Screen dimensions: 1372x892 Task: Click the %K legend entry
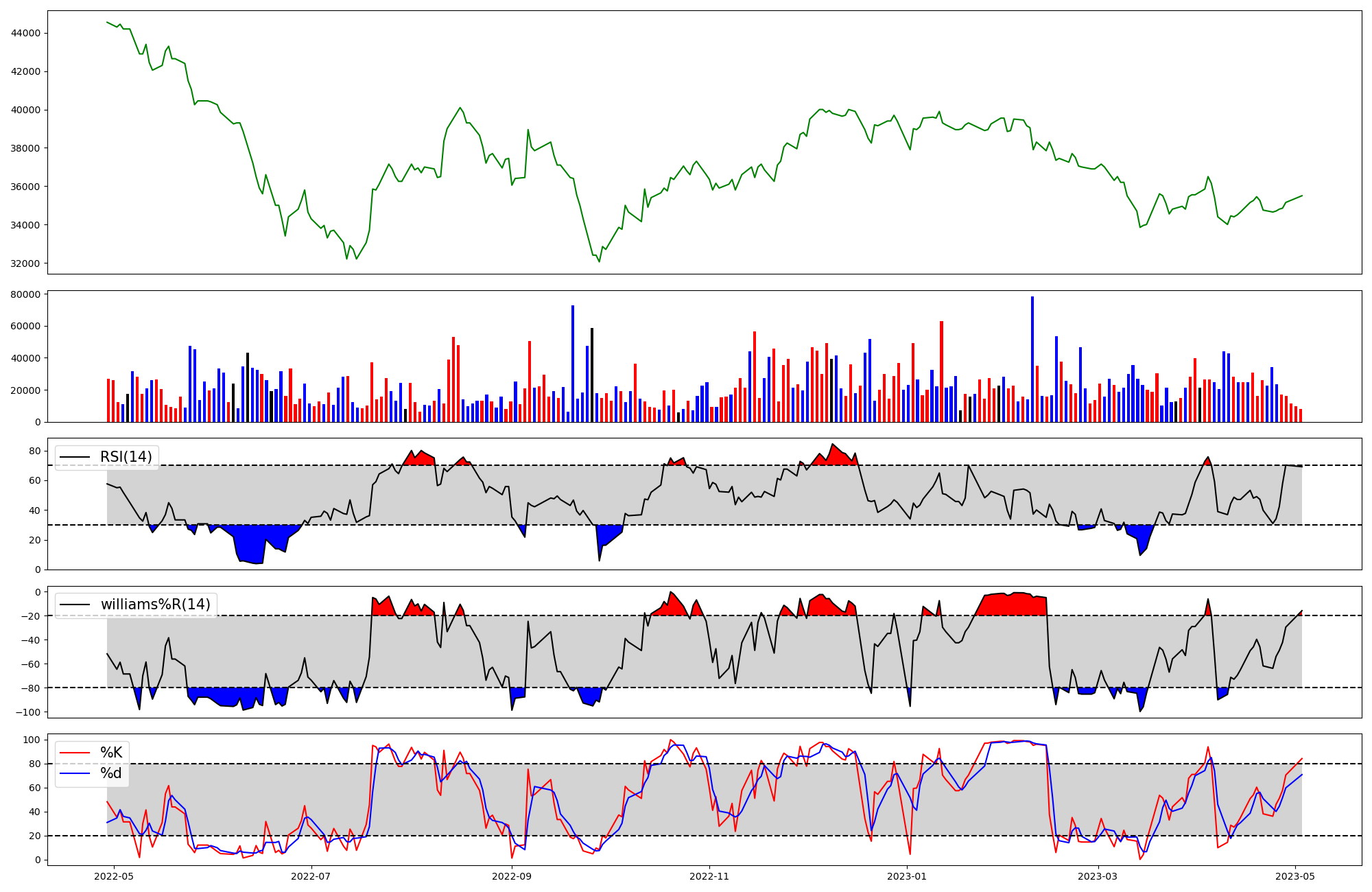111,753
